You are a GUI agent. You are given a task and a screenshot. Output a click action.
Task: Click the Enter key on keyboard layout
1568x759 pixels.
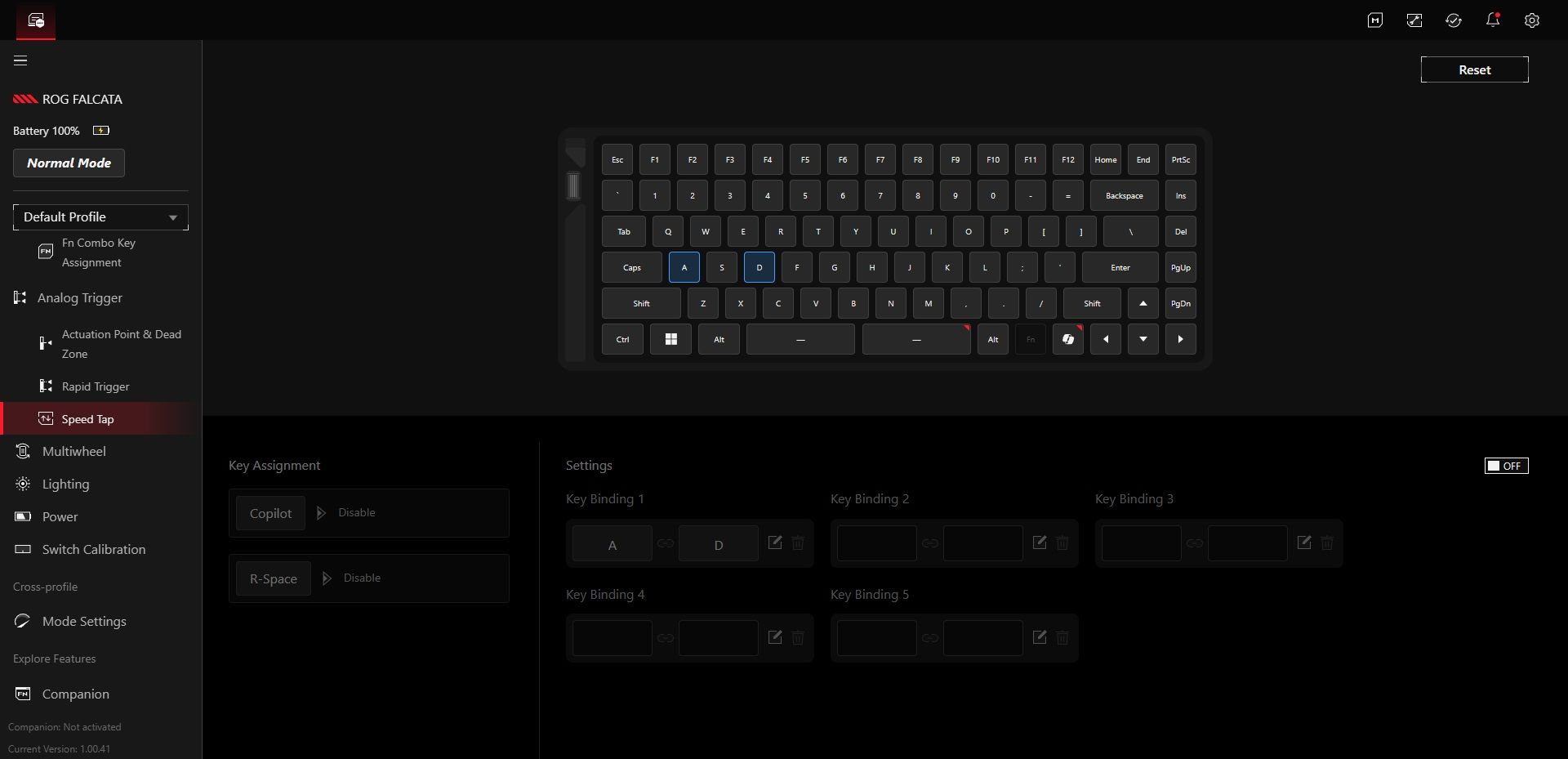coord(1120,267)
